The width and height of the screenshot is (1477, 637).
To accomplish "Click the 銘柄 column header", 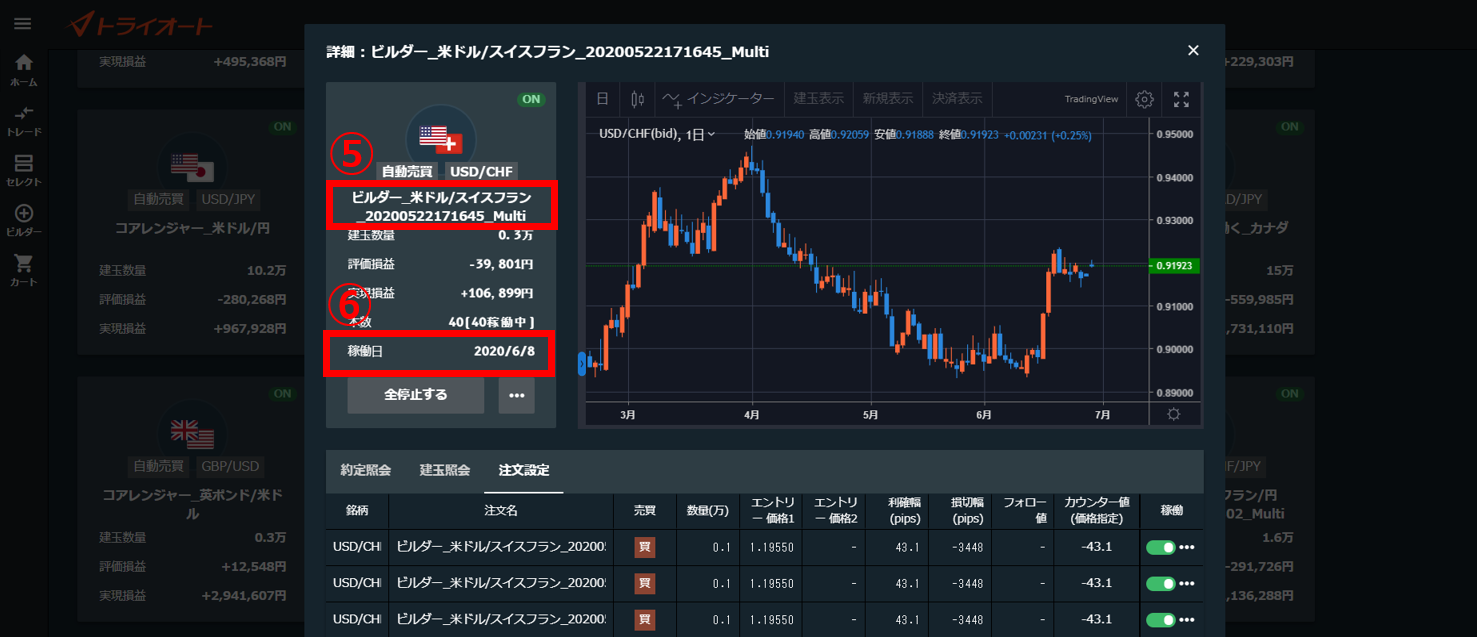I will click(x=357, y=510).
